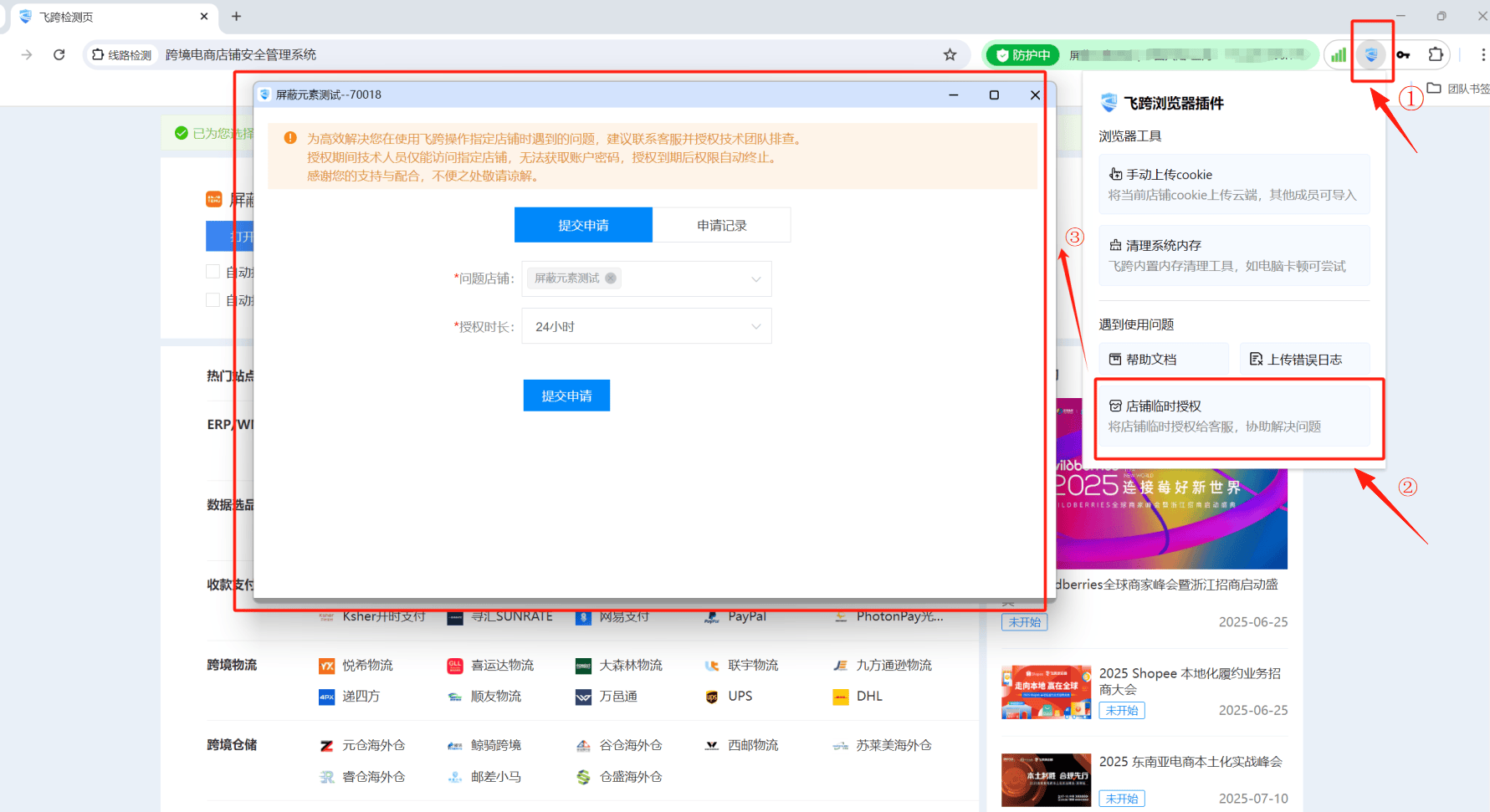This screenshot has width=1490, height=812.
Task: Open the 授权时长 24小时 dropdown
Action: (646, 327)
